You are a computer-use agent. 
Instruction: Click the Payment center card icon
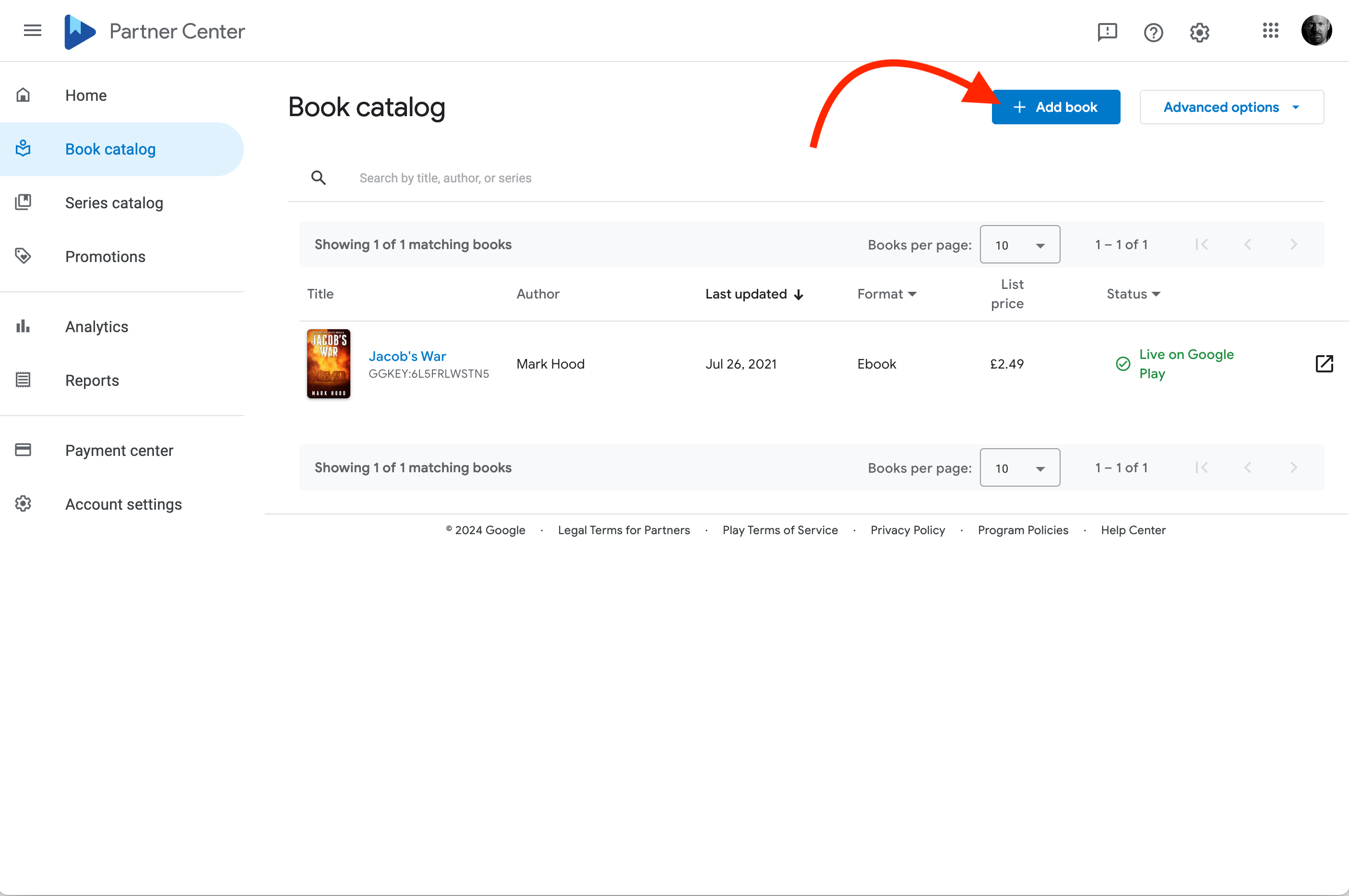(23, 450)
